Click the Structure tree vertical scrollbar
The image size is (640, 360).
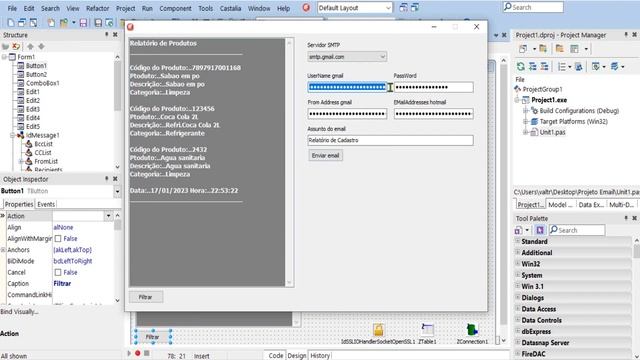coord(118,112)
